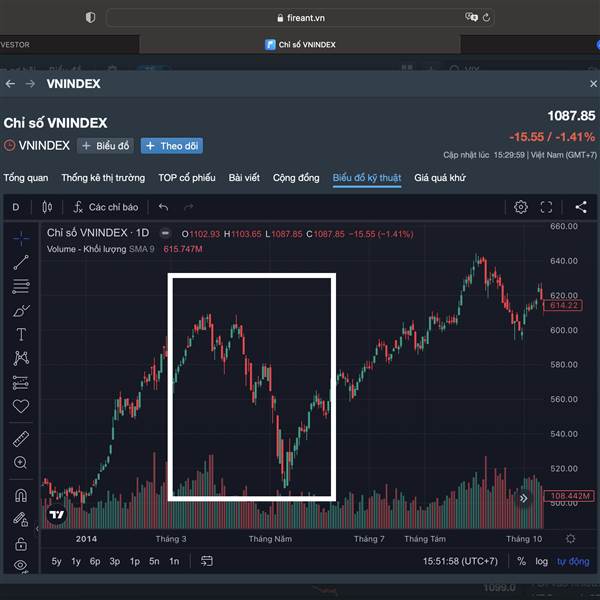The width and height of the screenshot is (600, 600).
Task: Click the fireant.vn address bar
Action: 300,18
